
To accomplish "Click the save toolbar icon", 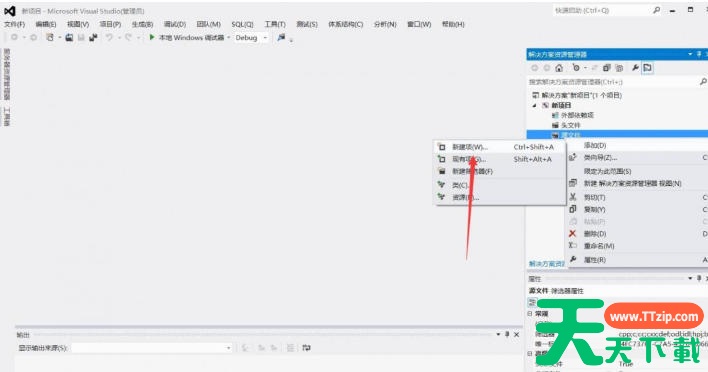I will tap(81, 37).
